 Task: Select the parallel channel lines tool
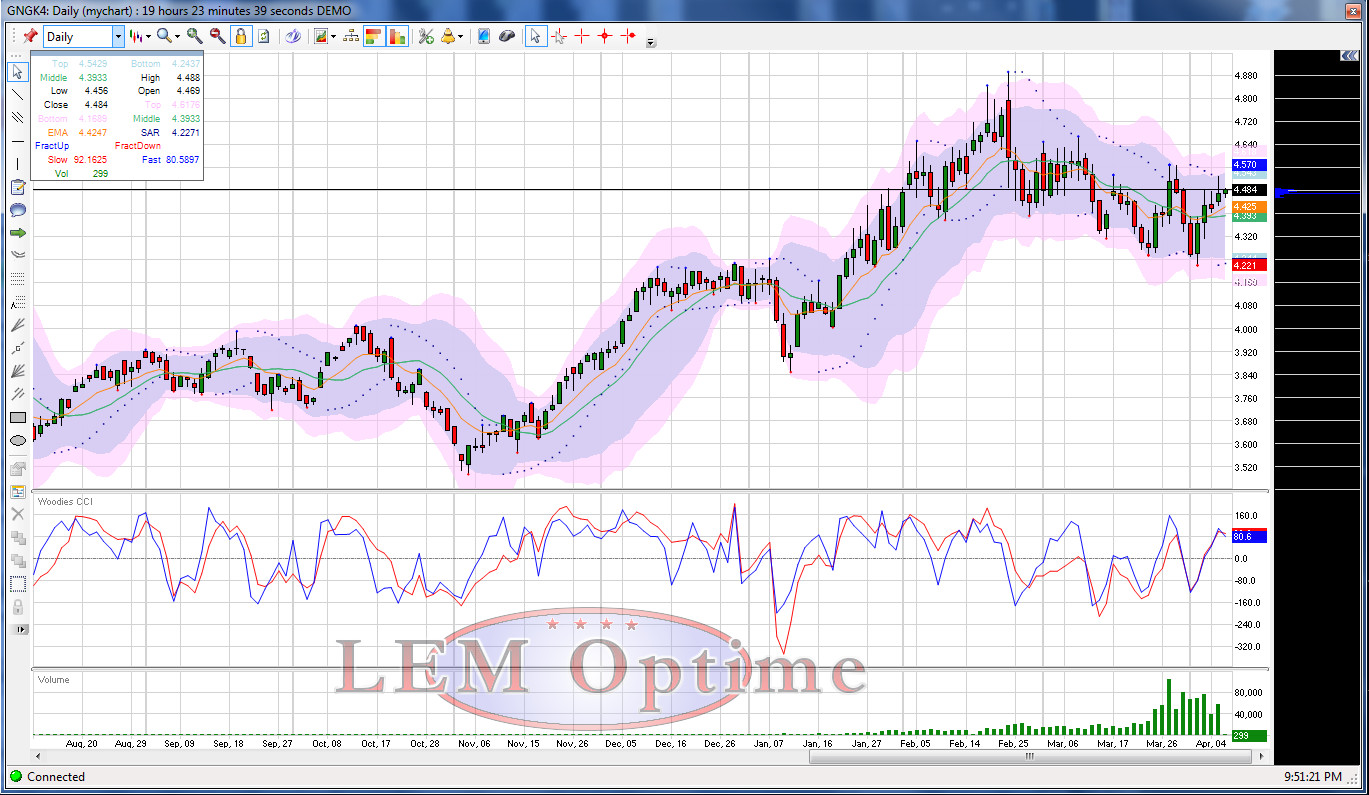[17, 118]
